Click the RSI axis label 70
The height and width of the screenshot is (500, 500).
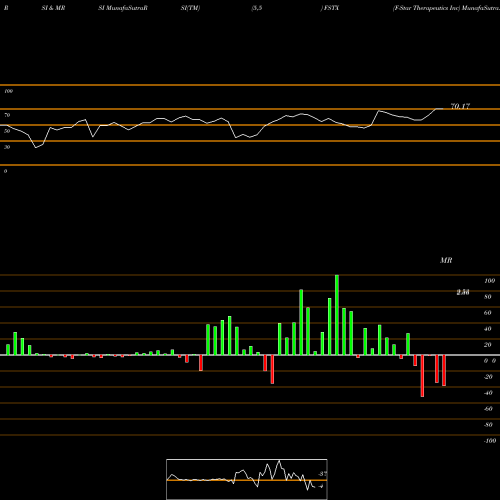click(x=7, y=115)
